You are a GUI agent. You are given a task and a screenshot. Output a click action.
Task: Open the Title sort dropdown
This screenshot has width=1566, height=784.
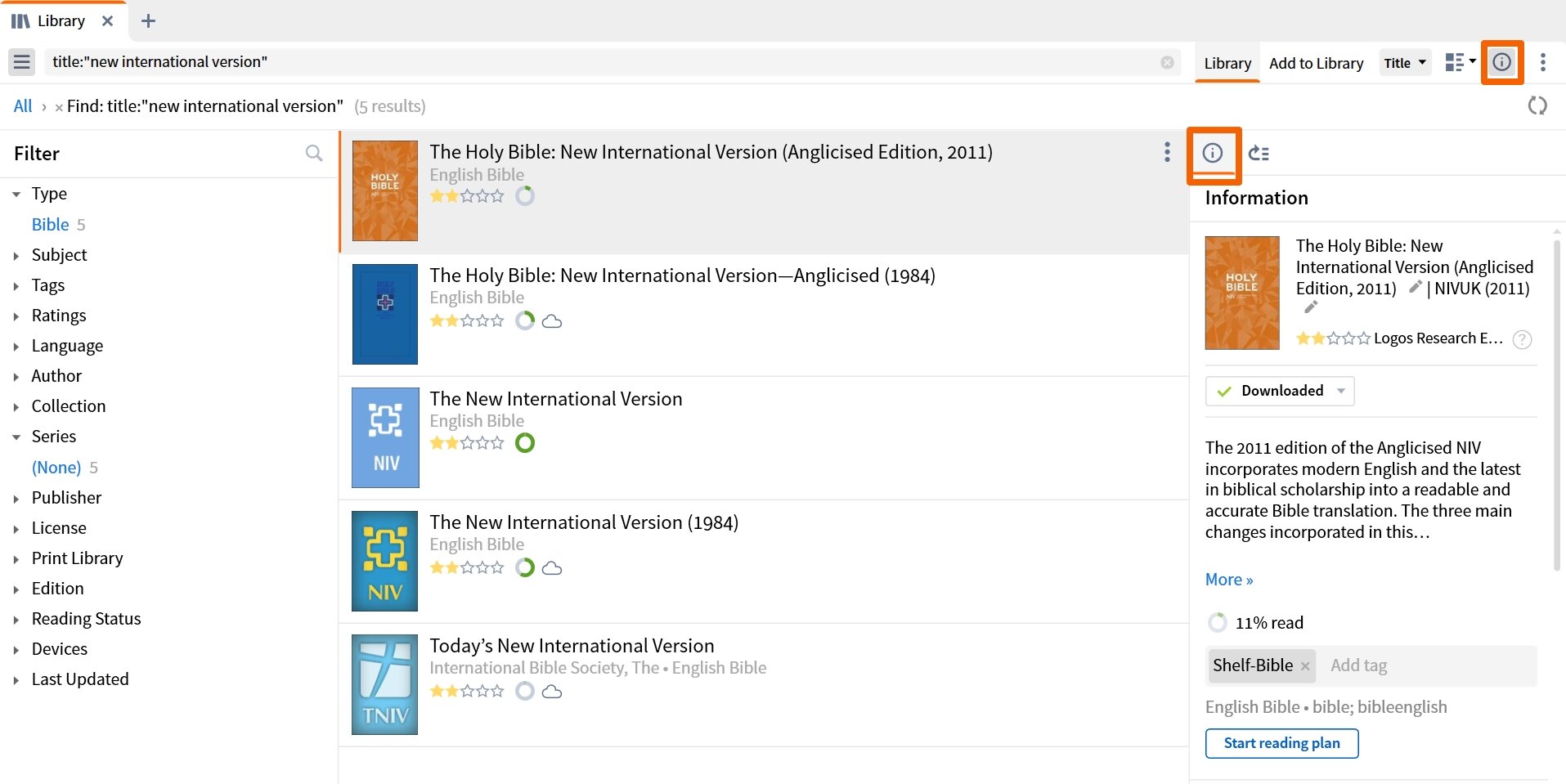coord(1405,63)
